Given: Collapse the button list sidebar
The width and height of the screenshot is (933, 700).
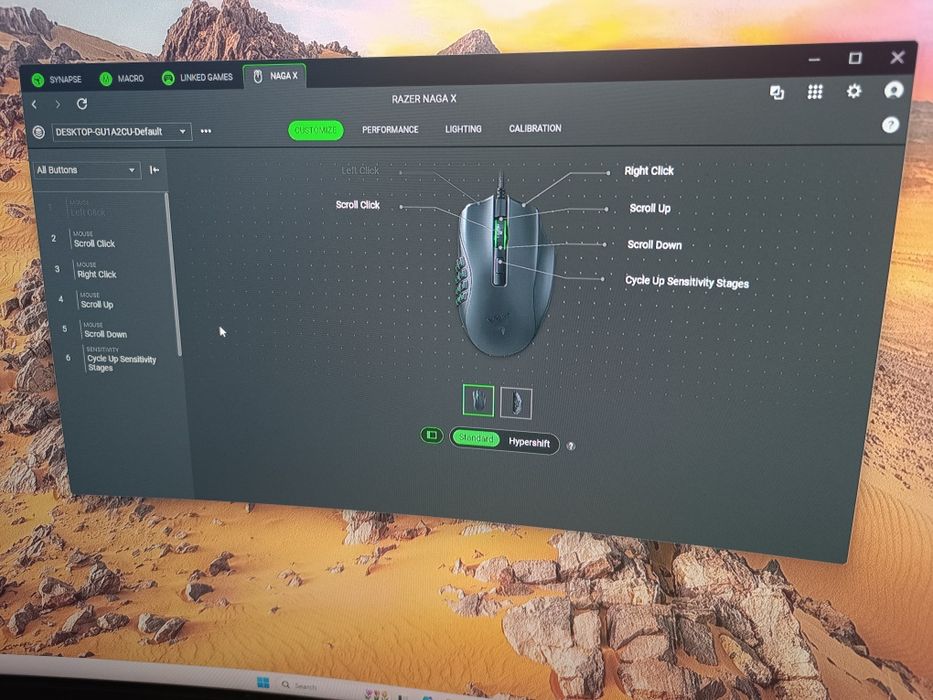Looking at the screenshot, I should [154, 170].
